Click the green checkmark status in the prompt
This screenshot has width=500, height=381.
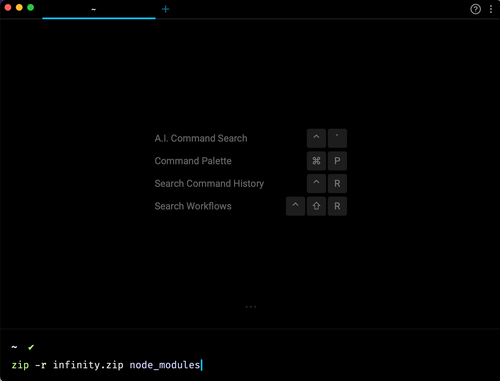tap(31, 347)
